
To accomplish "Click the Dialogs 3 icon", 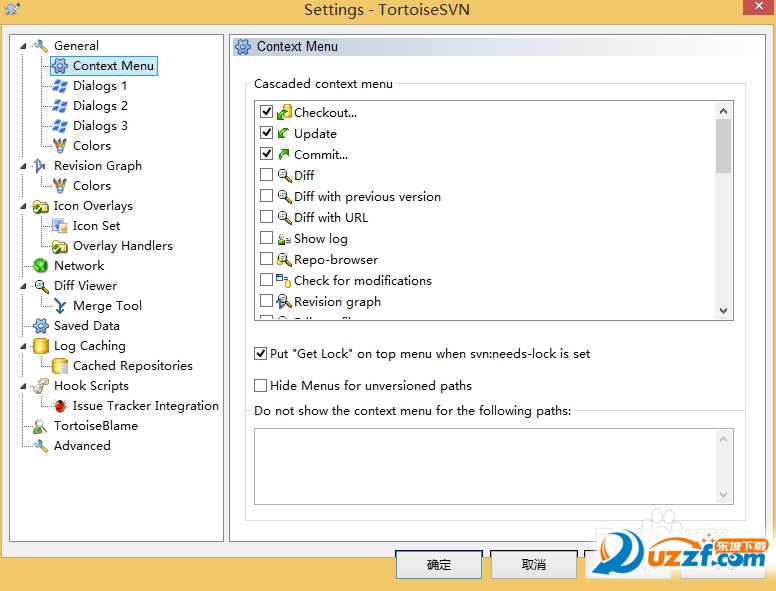I will (x=60, y=126).
